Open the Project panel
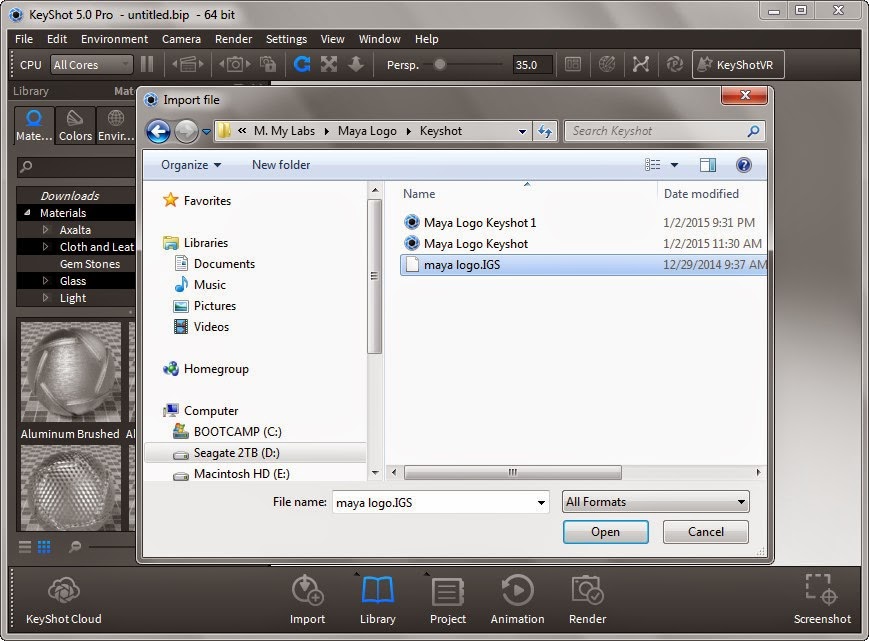The image size is (869, 641). tap(448, 599)
